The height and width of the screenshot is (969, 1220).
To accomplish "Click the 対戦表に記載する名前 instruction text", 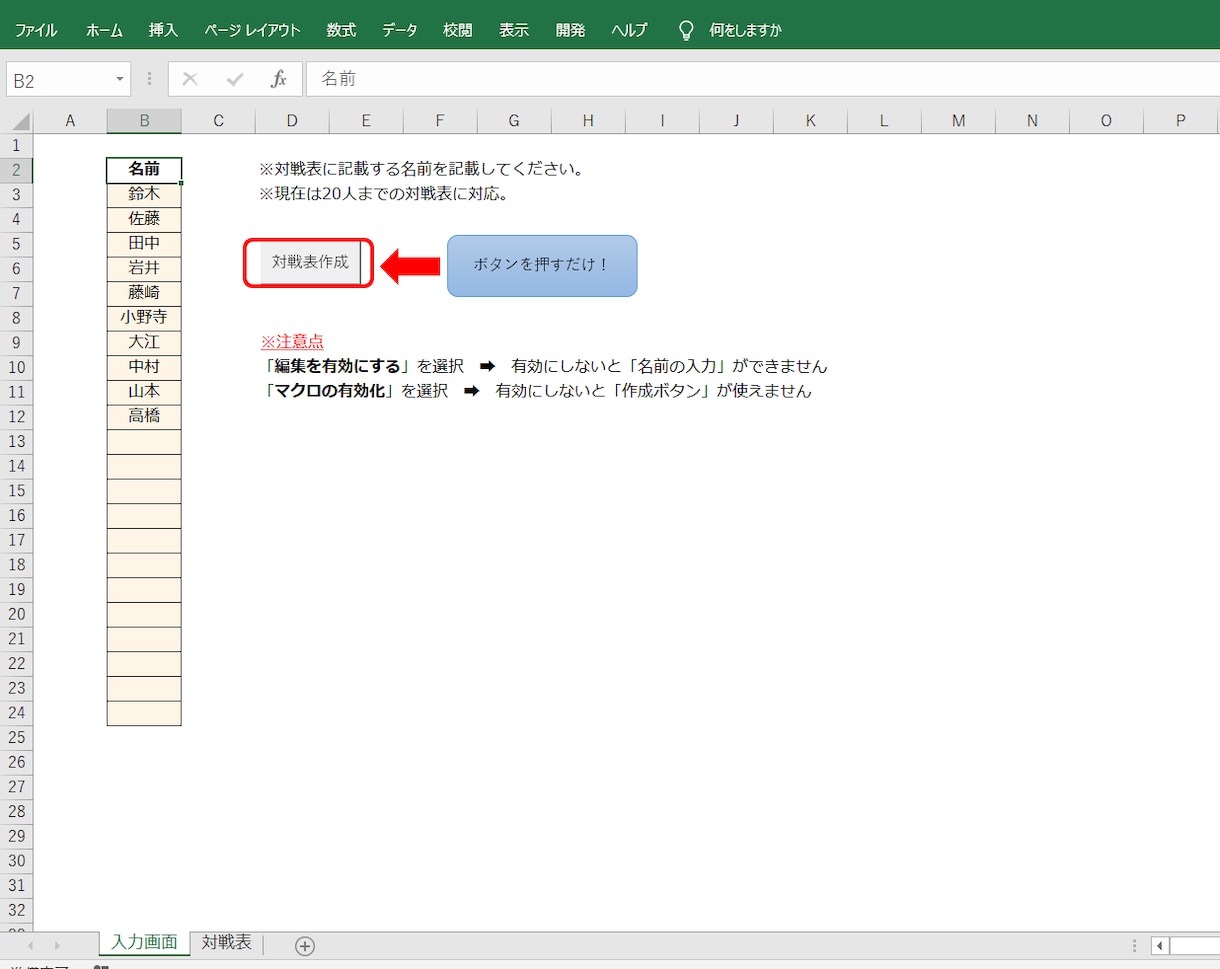I will coord(421,169).
